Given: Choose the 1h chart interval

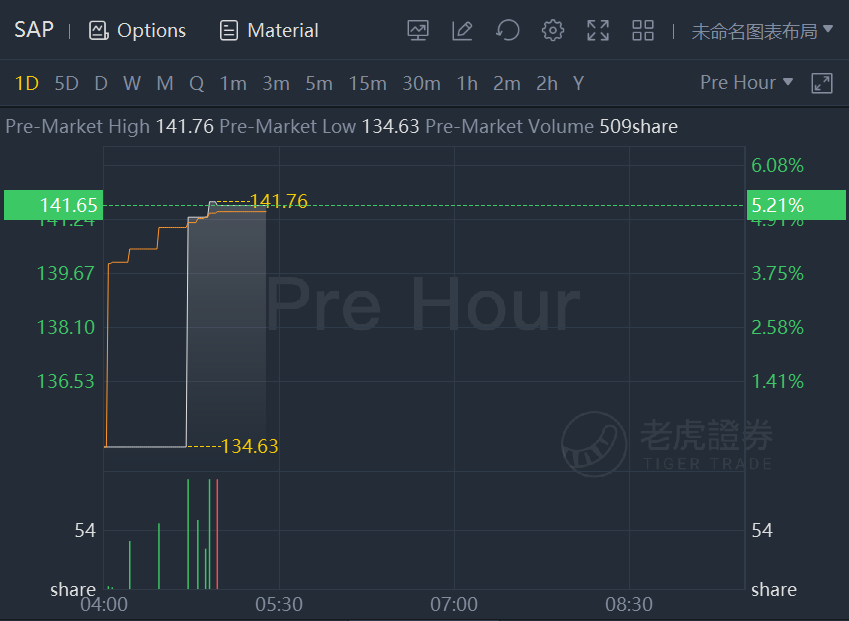Looking at the screenshot, I should 467,83.
